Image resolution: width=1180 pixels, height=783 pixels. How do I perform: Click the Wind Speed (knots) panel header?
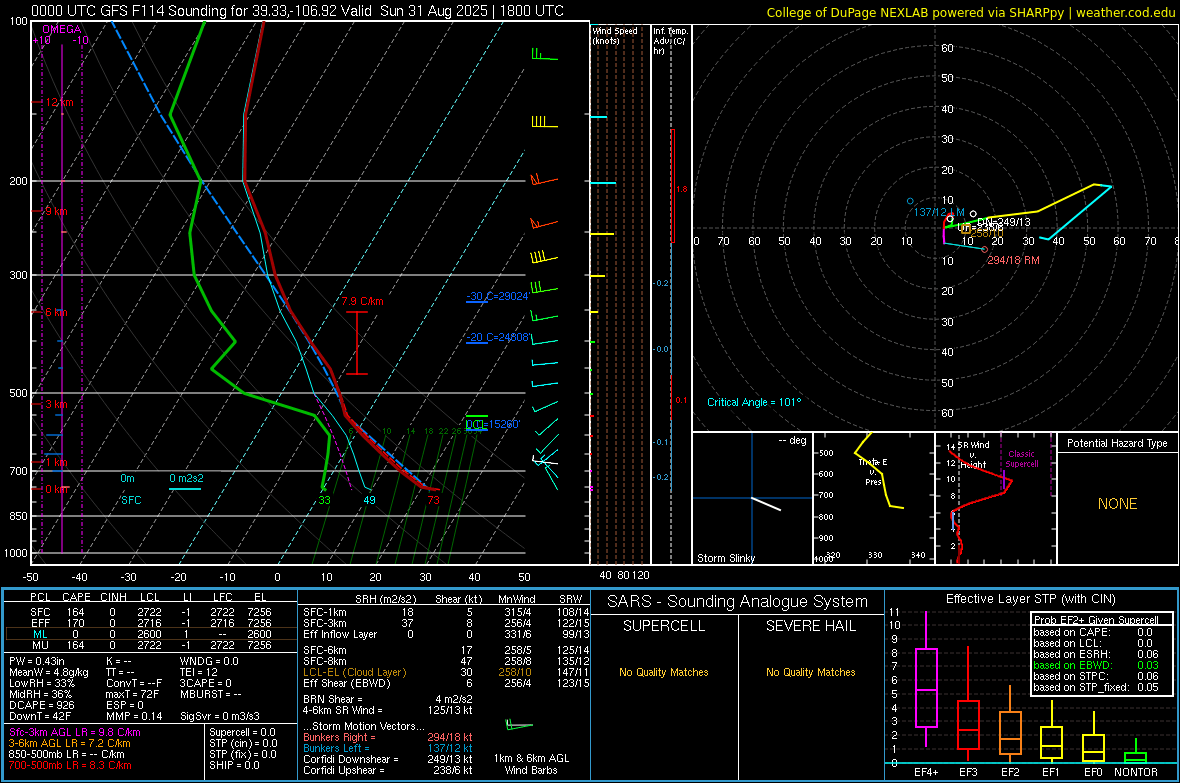[615, 35]
